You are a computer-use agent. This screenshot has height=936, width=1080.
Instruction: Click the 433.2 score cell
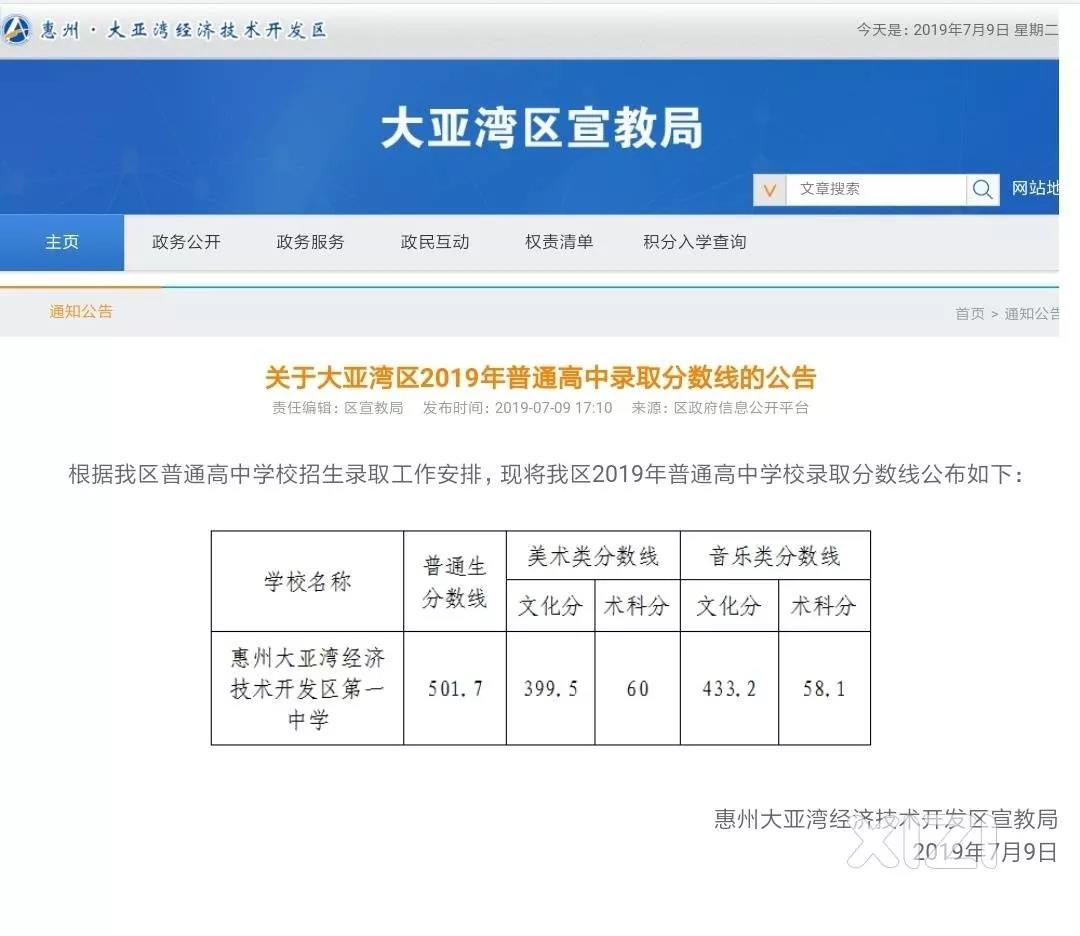click(x=729, y=688)
